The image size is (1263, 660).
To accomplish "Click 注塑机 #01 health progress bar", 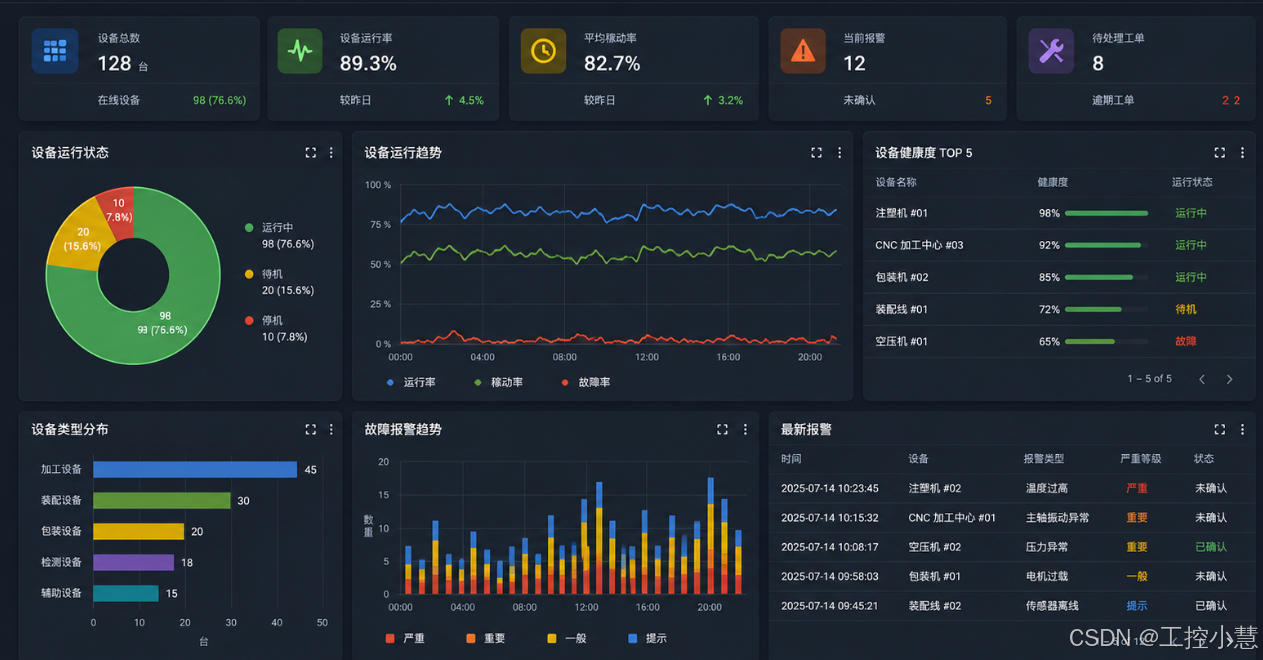I will point(1106,213).
